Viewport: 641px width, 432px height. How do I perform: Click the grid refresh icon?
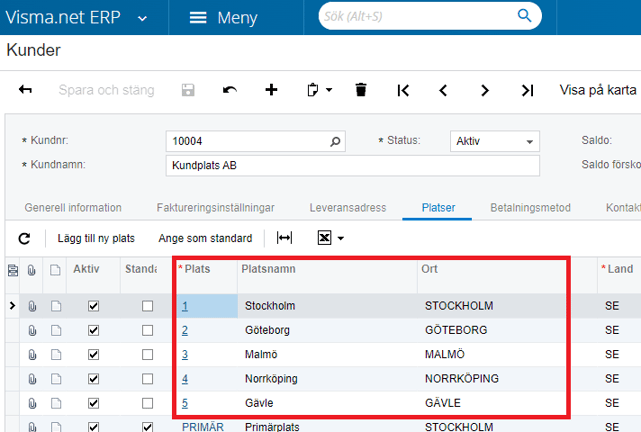point(25,238)
